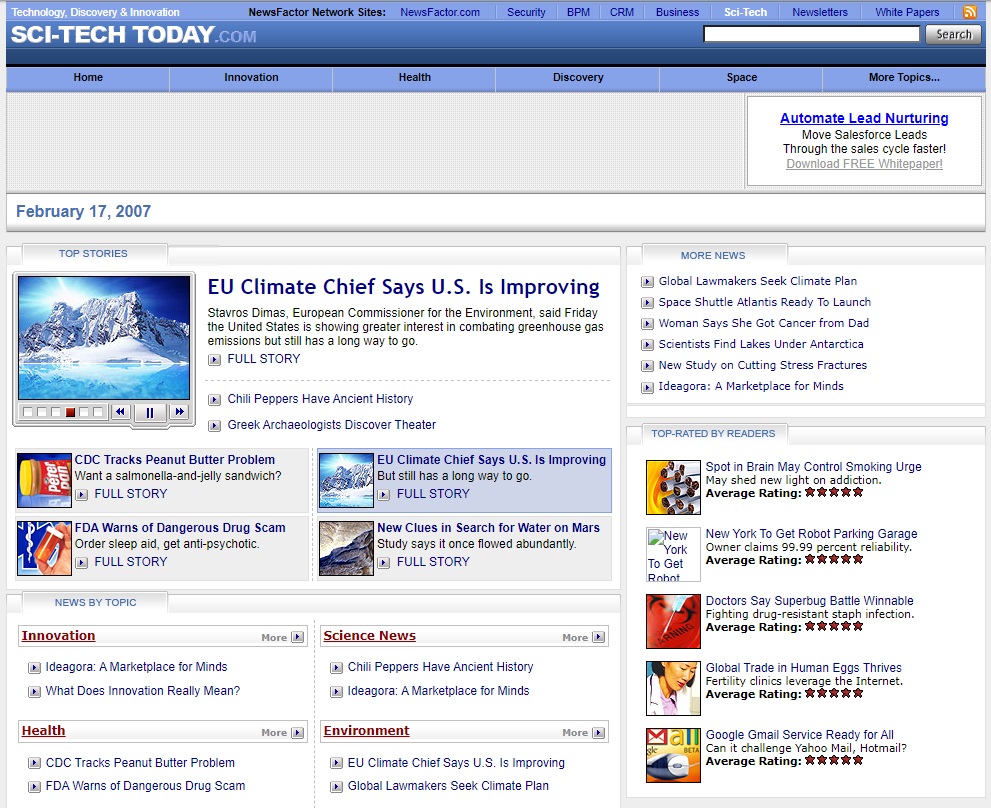Open the cigarettes thumbnail for smoking story
Viewport: 991px width, 808px height.
point(673,487)
